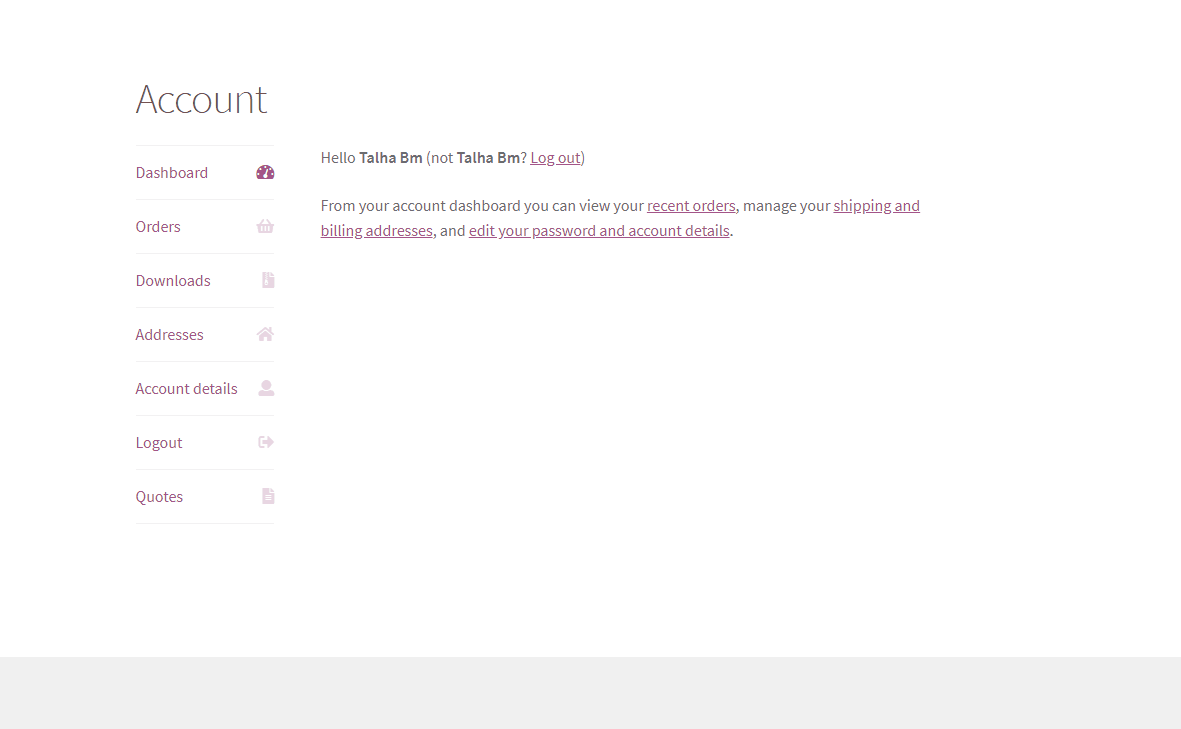Select Logout in the account sidebar
The width and height of the screenshot is (1181, 729).
coord(159,443)
